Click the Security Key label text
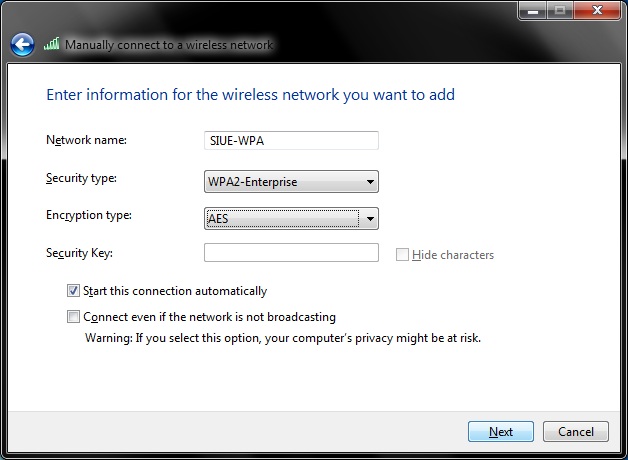Viewport: 628px width, 460px height. (80, 253)
